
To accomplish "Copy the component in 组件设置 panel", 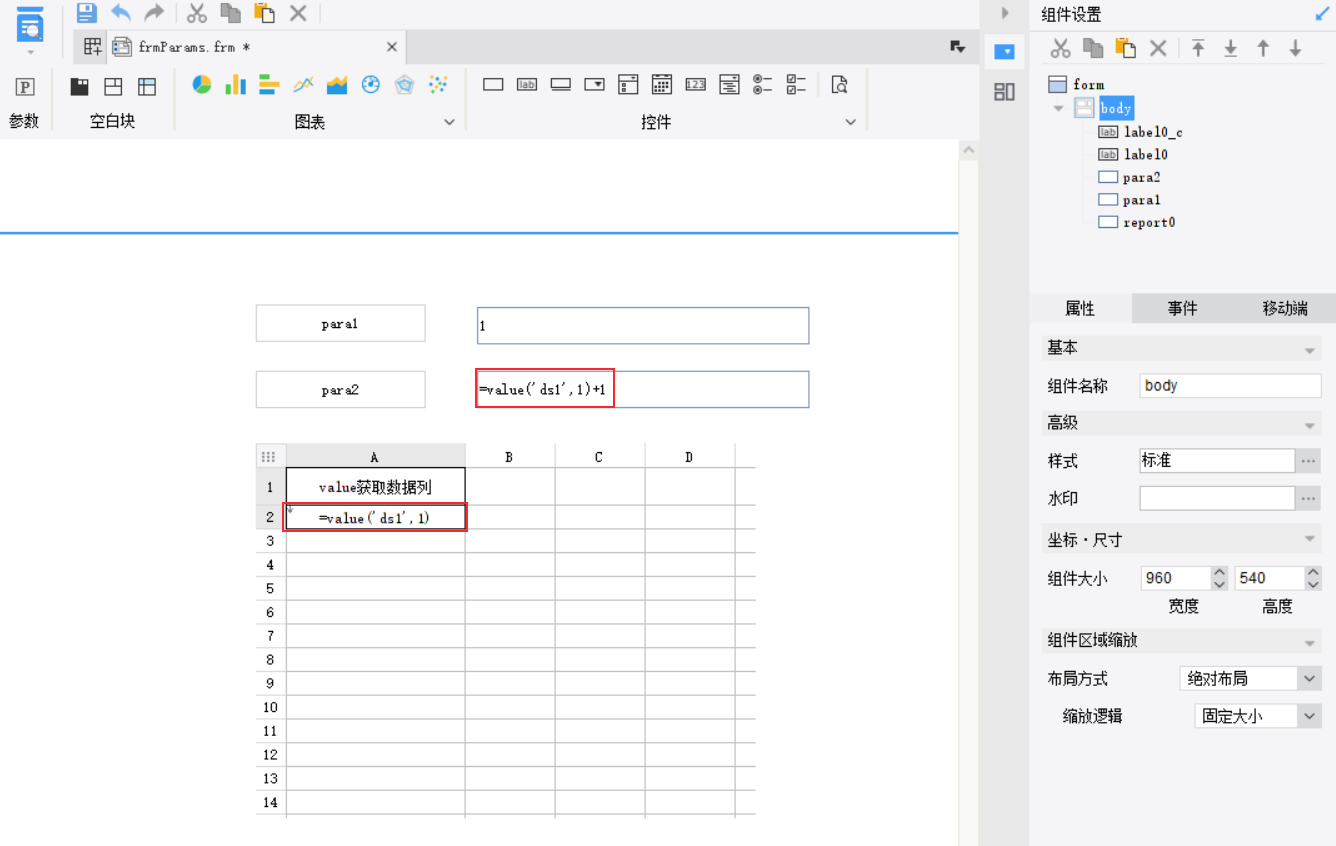I will (1093, 48).
